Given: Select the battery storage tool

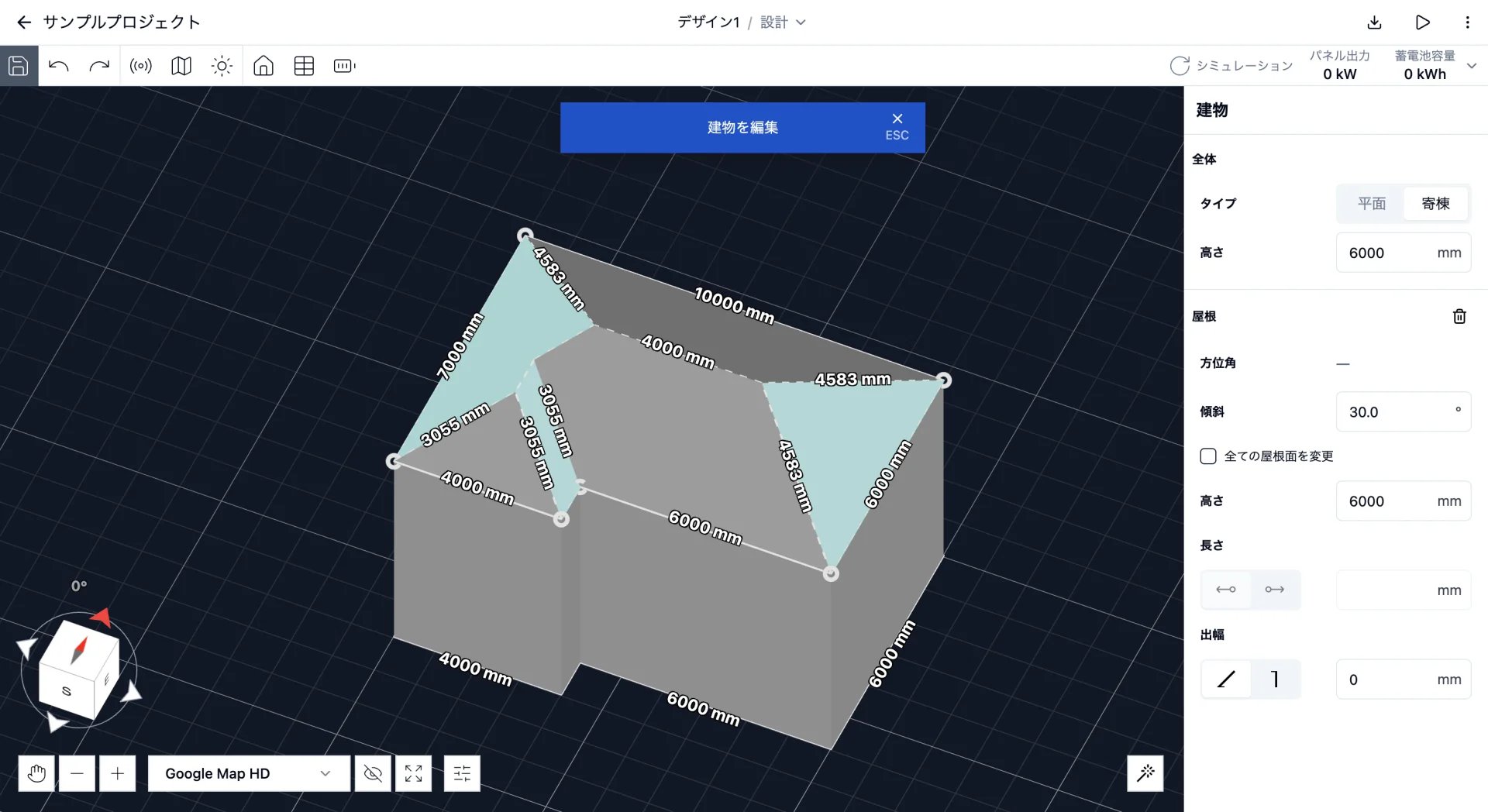Looking at the screenshot, I should coord(344,66).
